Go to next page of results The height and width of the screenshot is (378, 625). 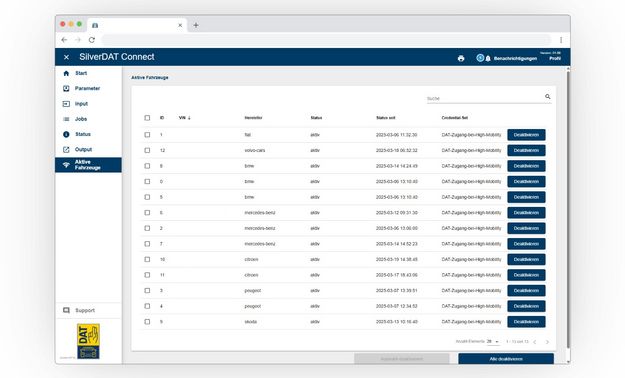pos(547,342)
